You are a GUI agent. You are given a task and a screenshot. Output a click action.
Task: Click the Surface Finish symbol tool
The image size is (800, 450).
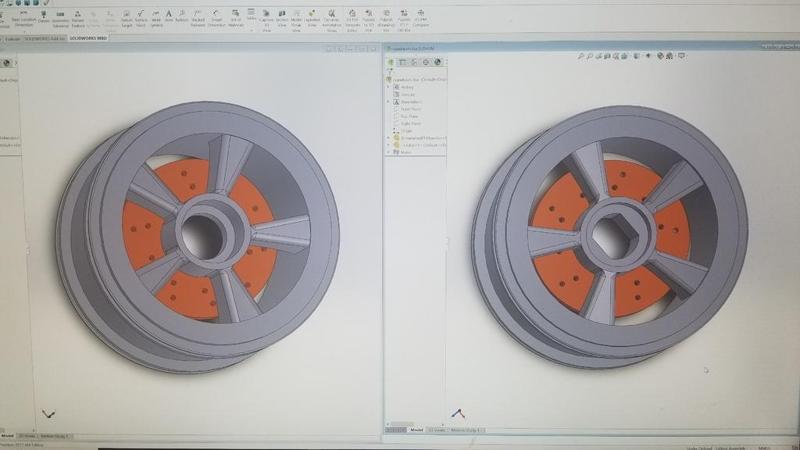coord(141,19)
